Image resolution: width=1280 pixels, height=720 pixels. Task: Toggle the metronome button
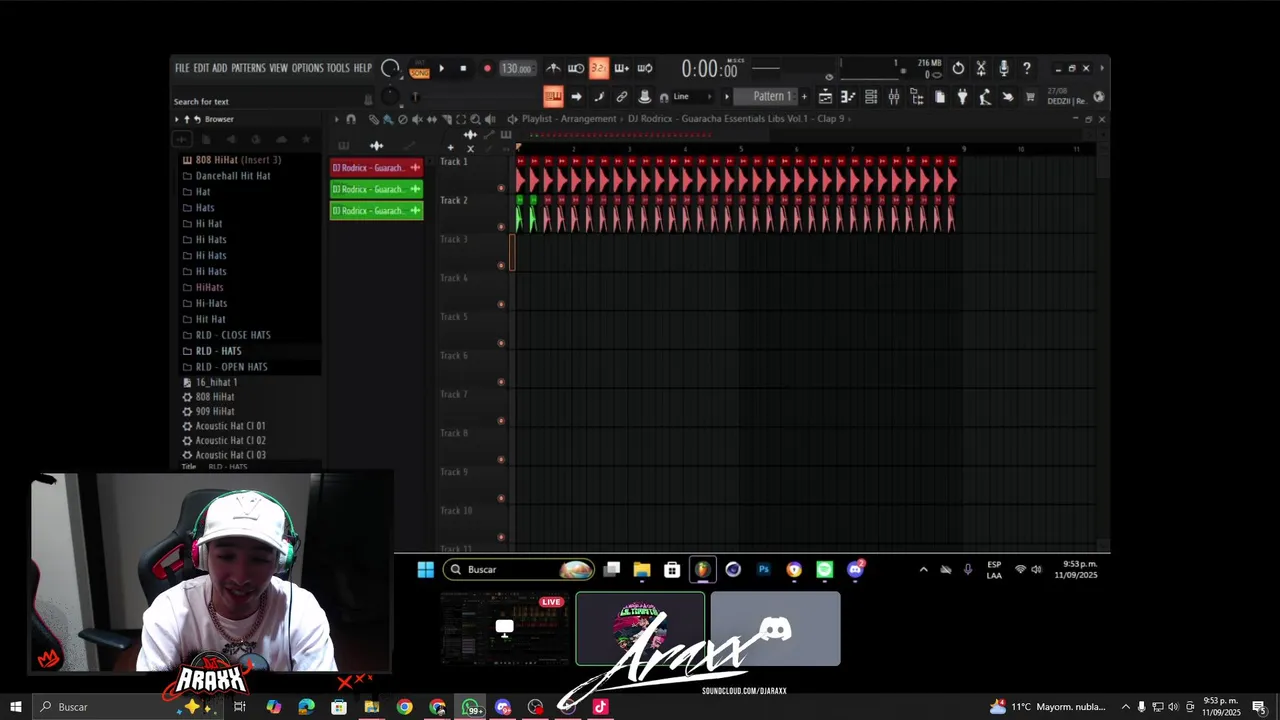click(552, 68)
